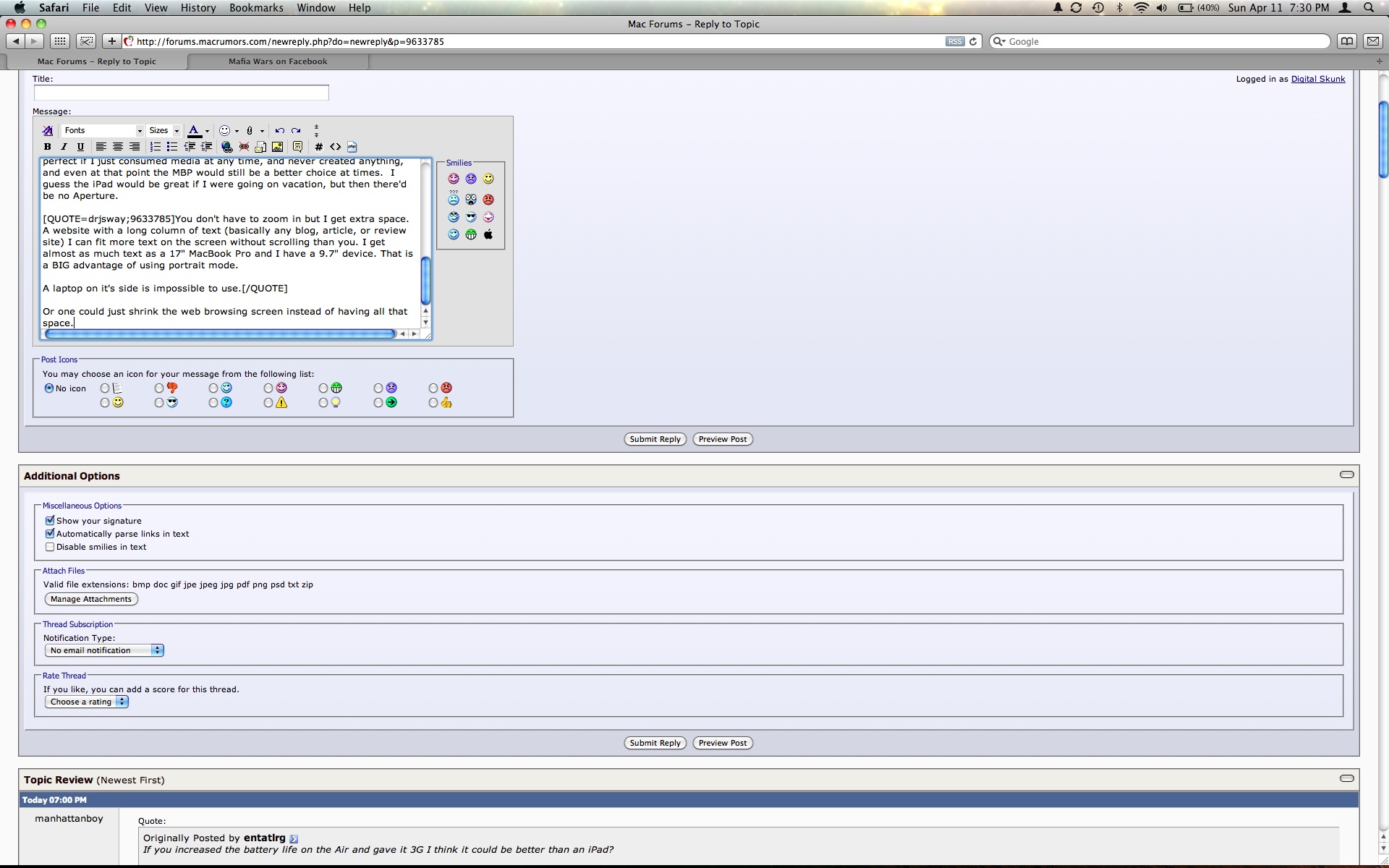Click the lower Preview Post button

click(723, 743)
